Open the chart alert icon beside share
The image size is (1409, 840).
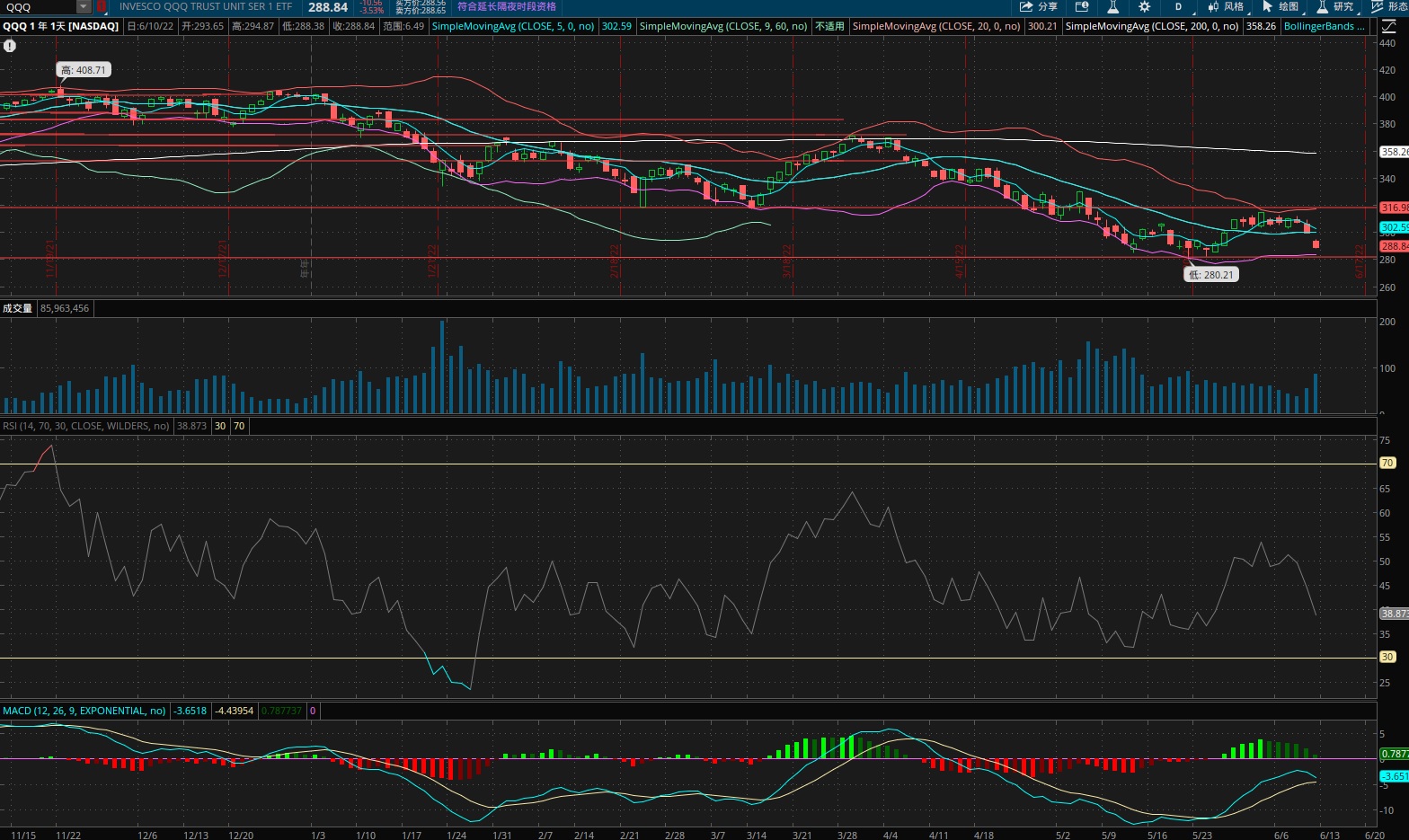(1082, 6)
